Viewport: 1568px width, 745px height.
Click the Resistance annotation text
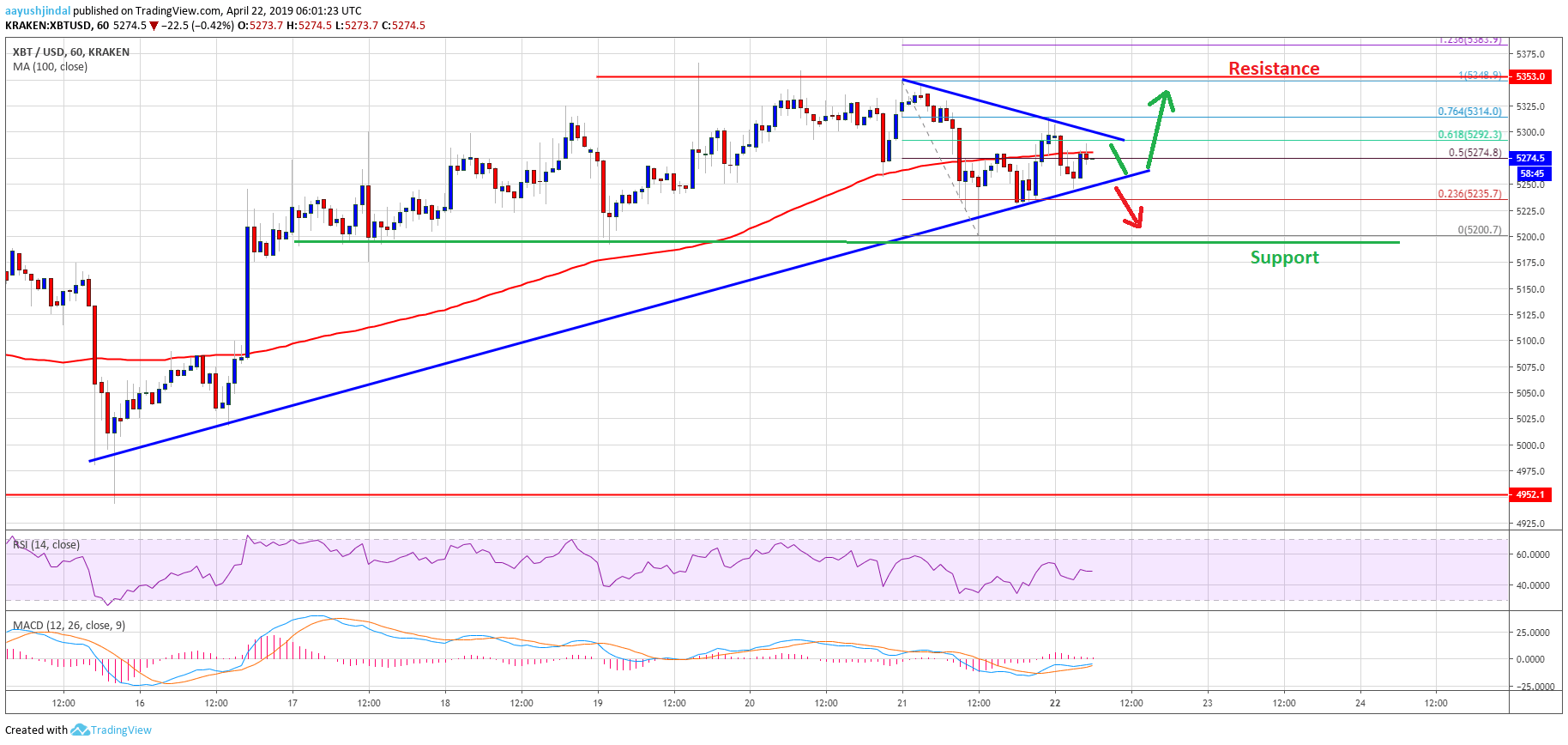[x=1274, y=69]
